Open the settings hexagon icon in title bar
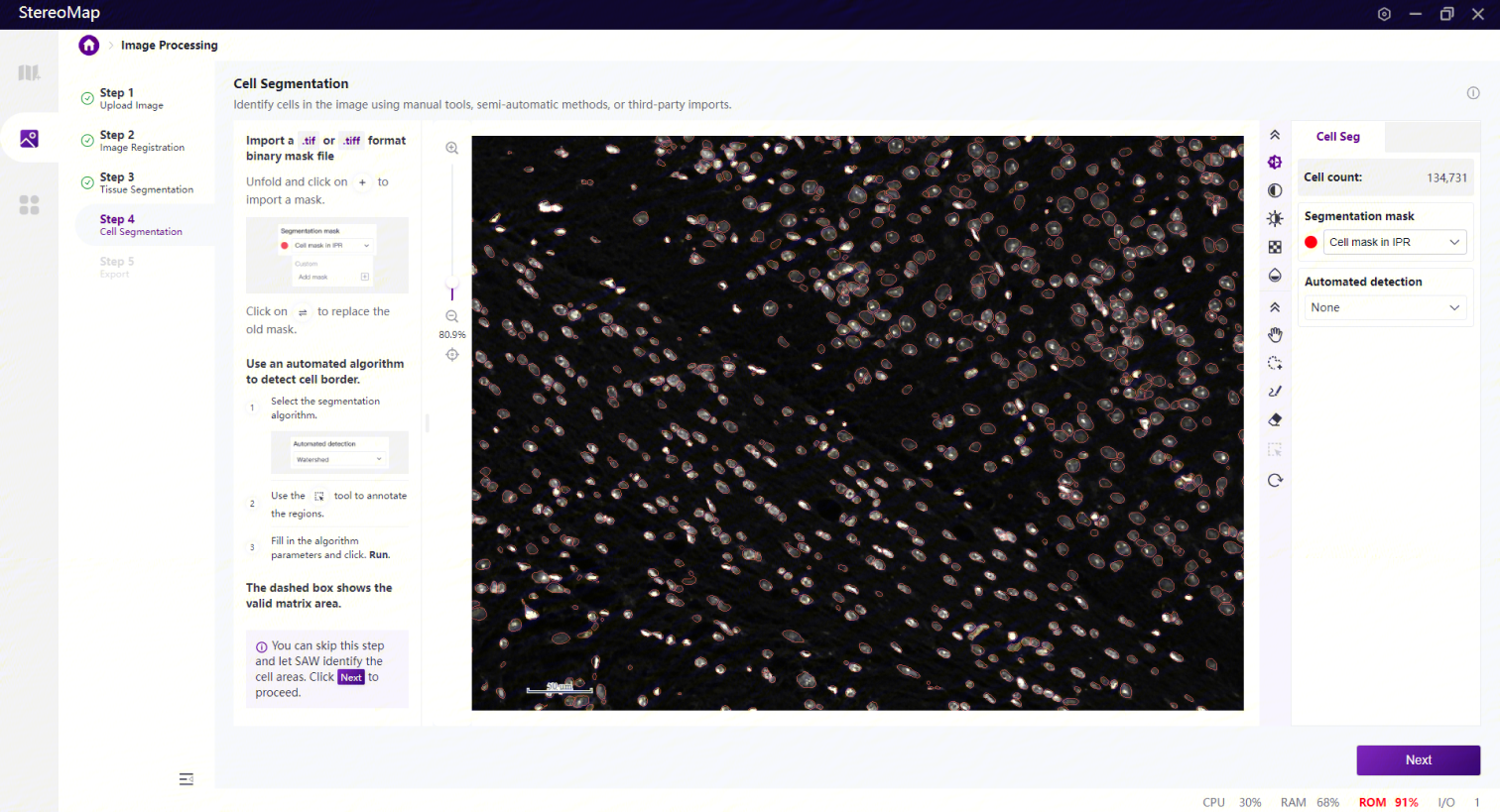Viewport: 1500px width, 812px height. (x=1384, y=14)
